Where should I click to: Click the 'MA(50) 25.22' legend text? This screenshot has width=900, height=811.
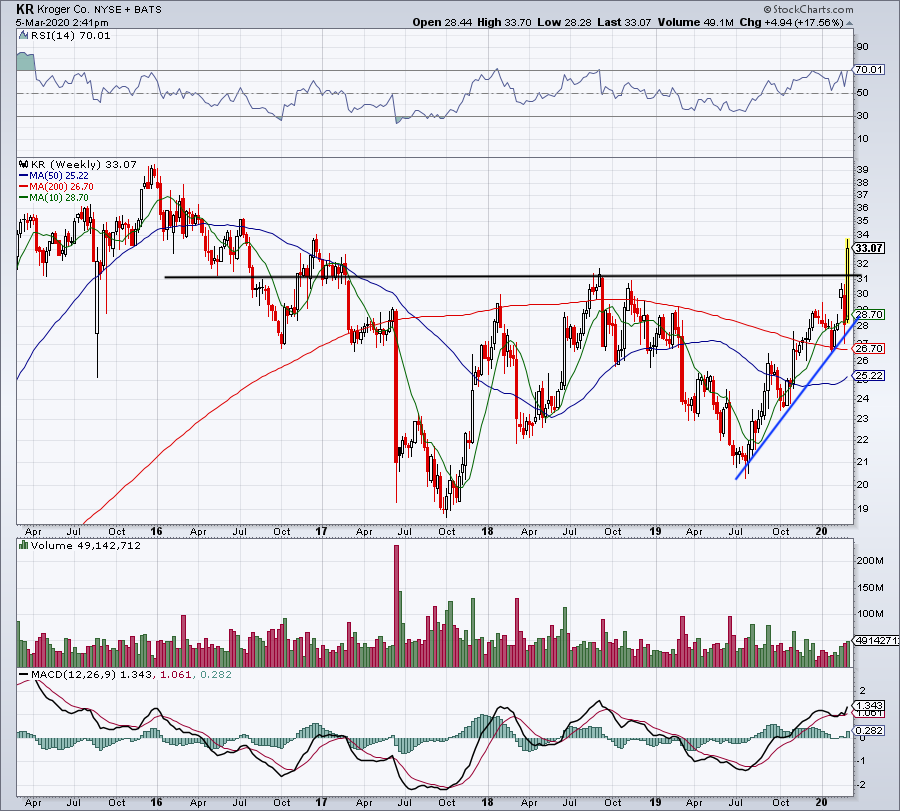pos(59,176)
